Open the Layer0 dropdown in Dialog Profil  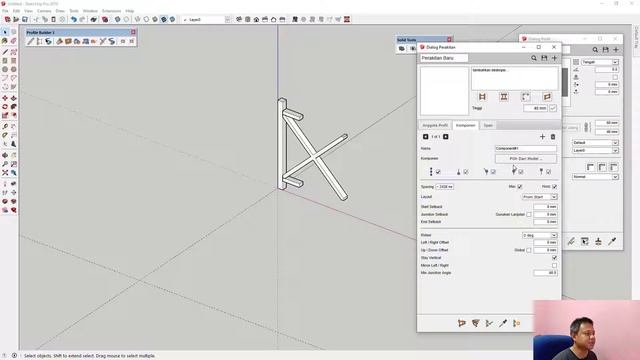[595, 150]
